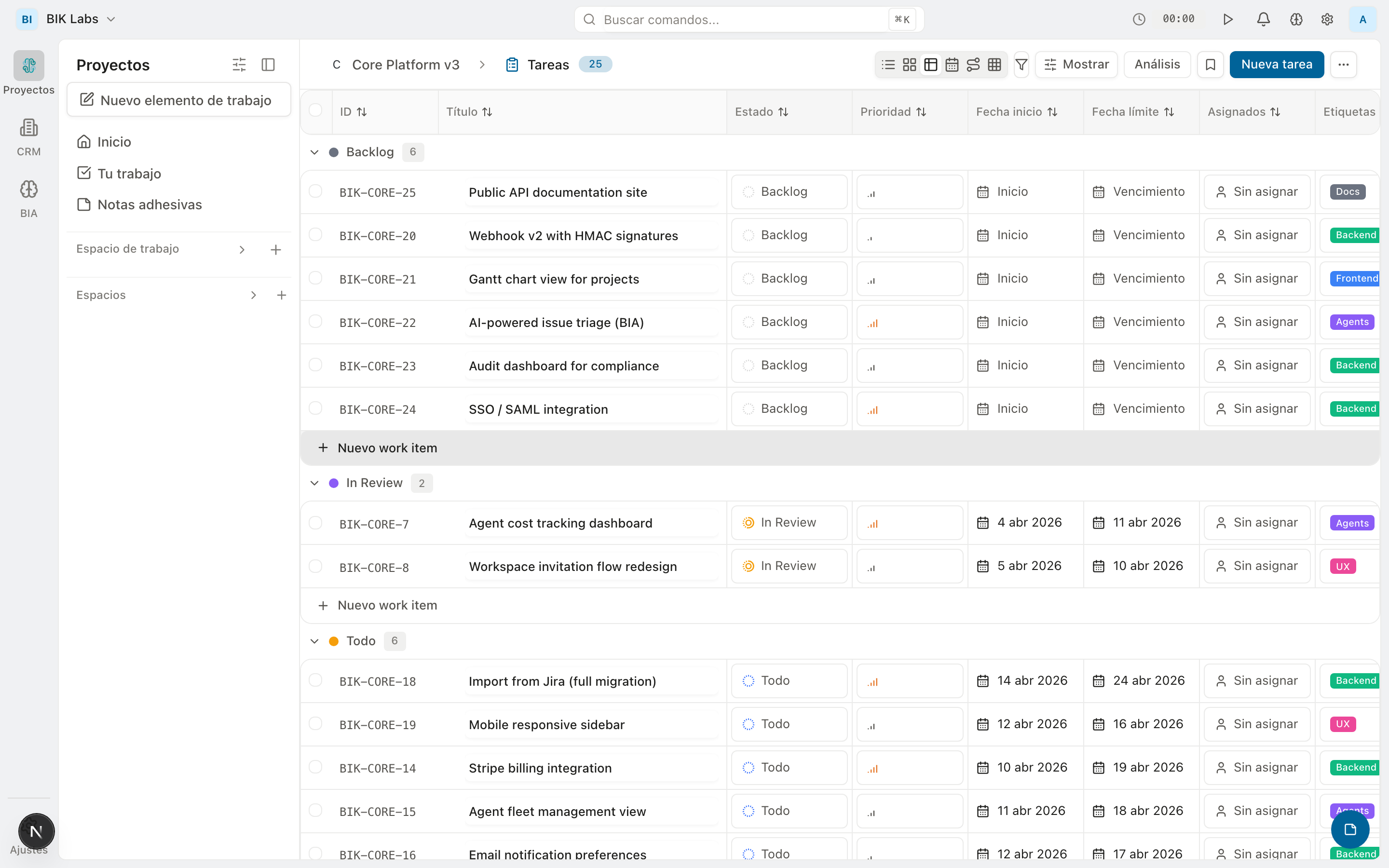The image size is (1389, 868).
Task: Tick the select-all checkbox in the header
Action: [x=315, y=110]
